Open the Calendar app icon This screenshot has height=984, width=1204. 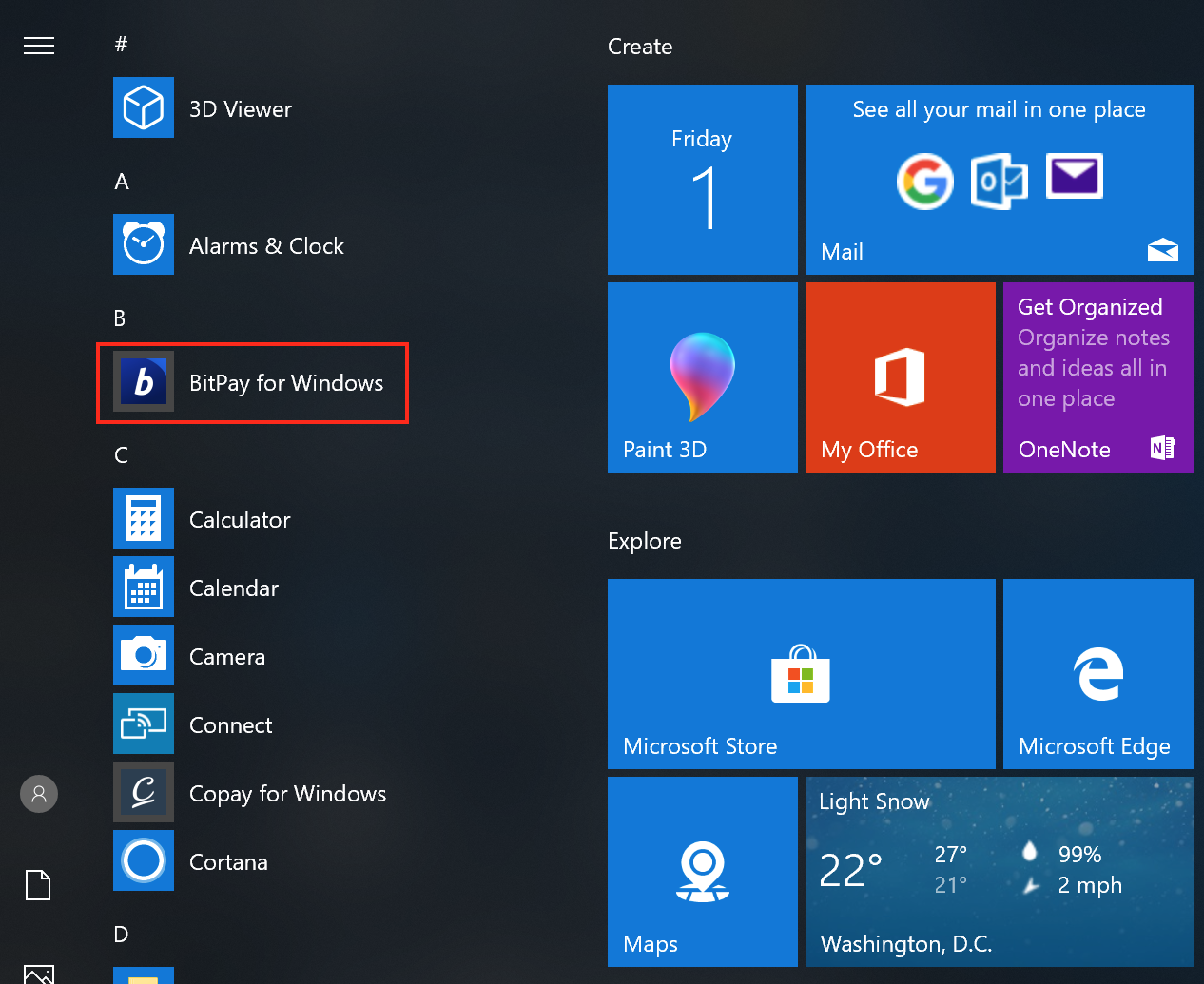[144, 587]
